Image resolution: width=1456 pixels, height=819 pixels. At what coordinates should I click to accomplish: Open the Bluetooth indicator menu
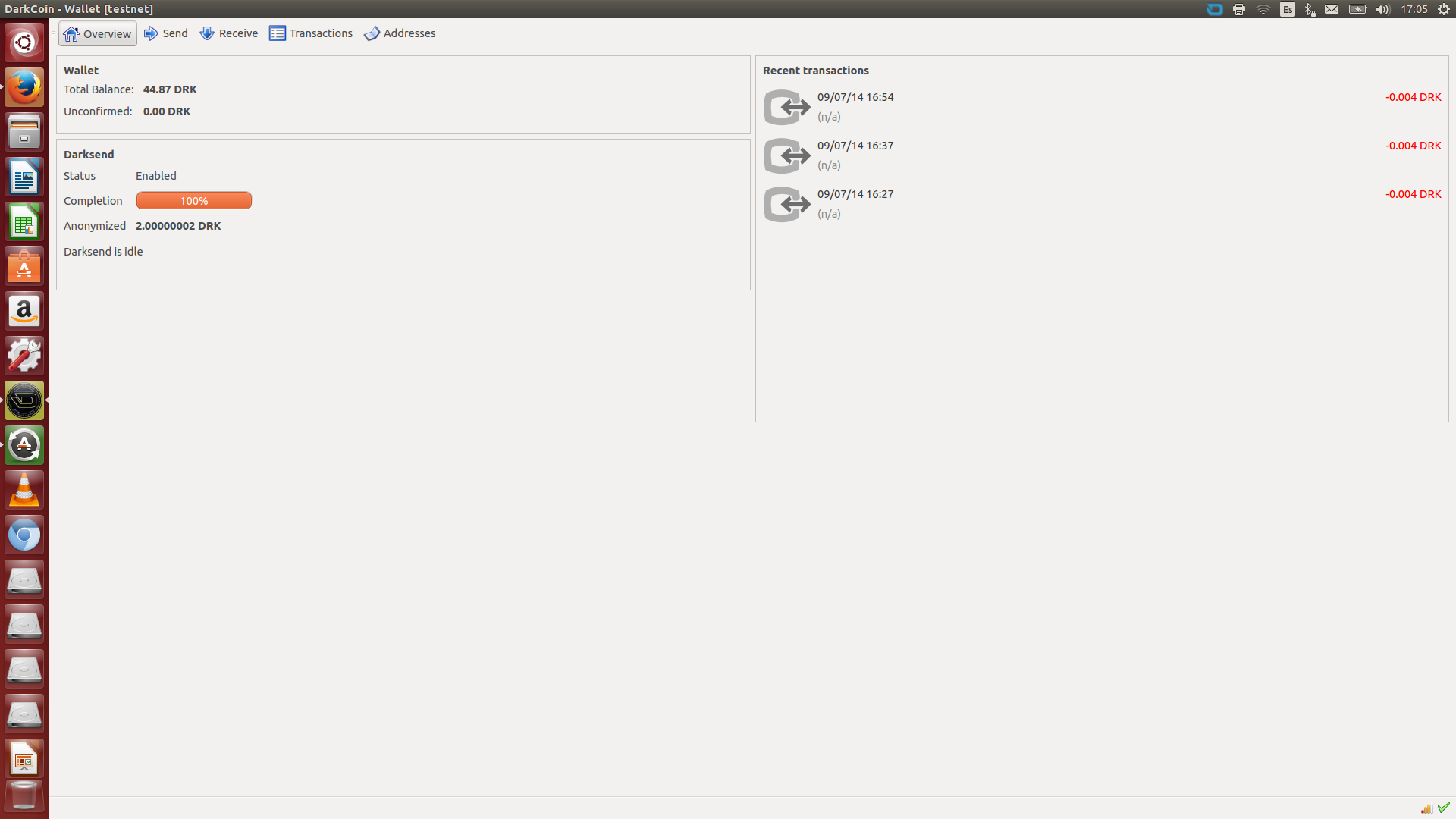1310,9
